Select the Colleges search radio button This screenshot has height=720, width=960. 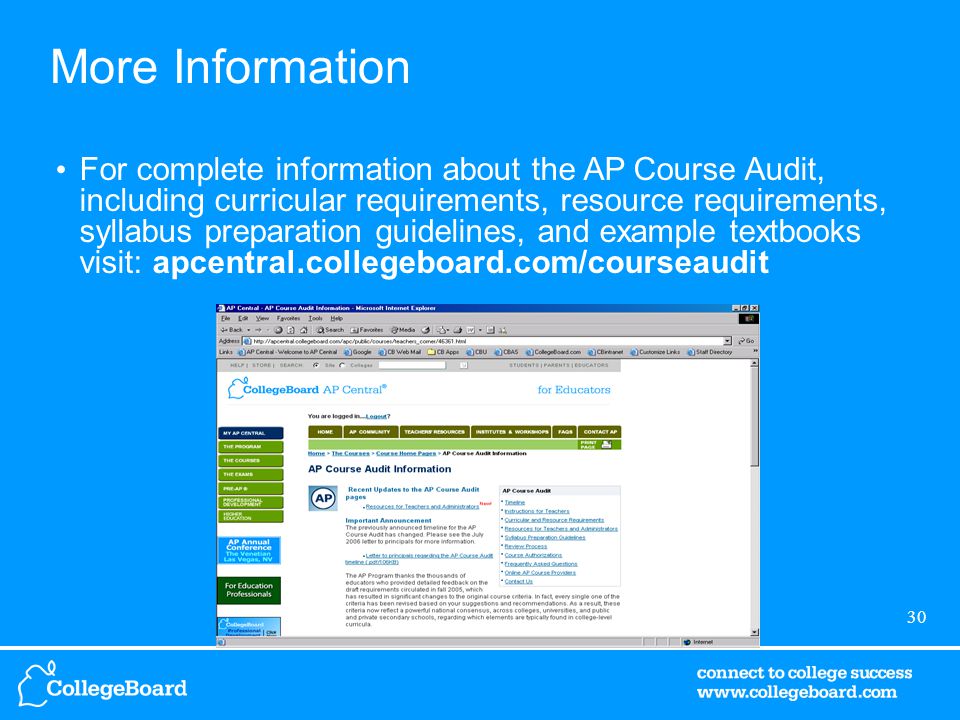coord(342,365)
